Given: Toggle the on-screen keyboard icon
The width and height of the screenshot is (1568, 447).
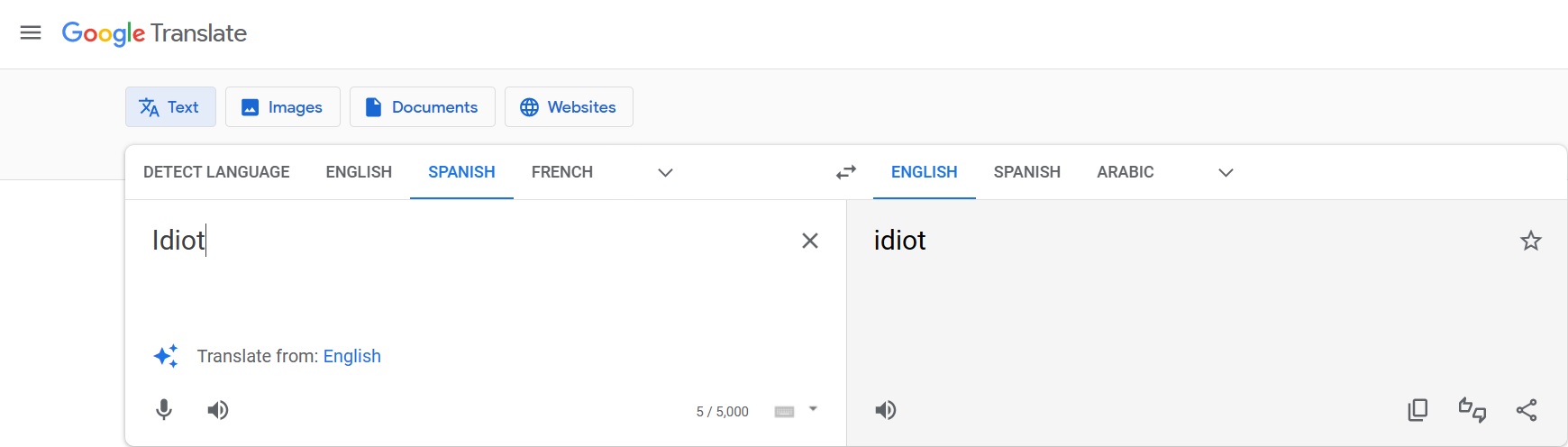Looking at the screenshot, I should tap(785, 411).
